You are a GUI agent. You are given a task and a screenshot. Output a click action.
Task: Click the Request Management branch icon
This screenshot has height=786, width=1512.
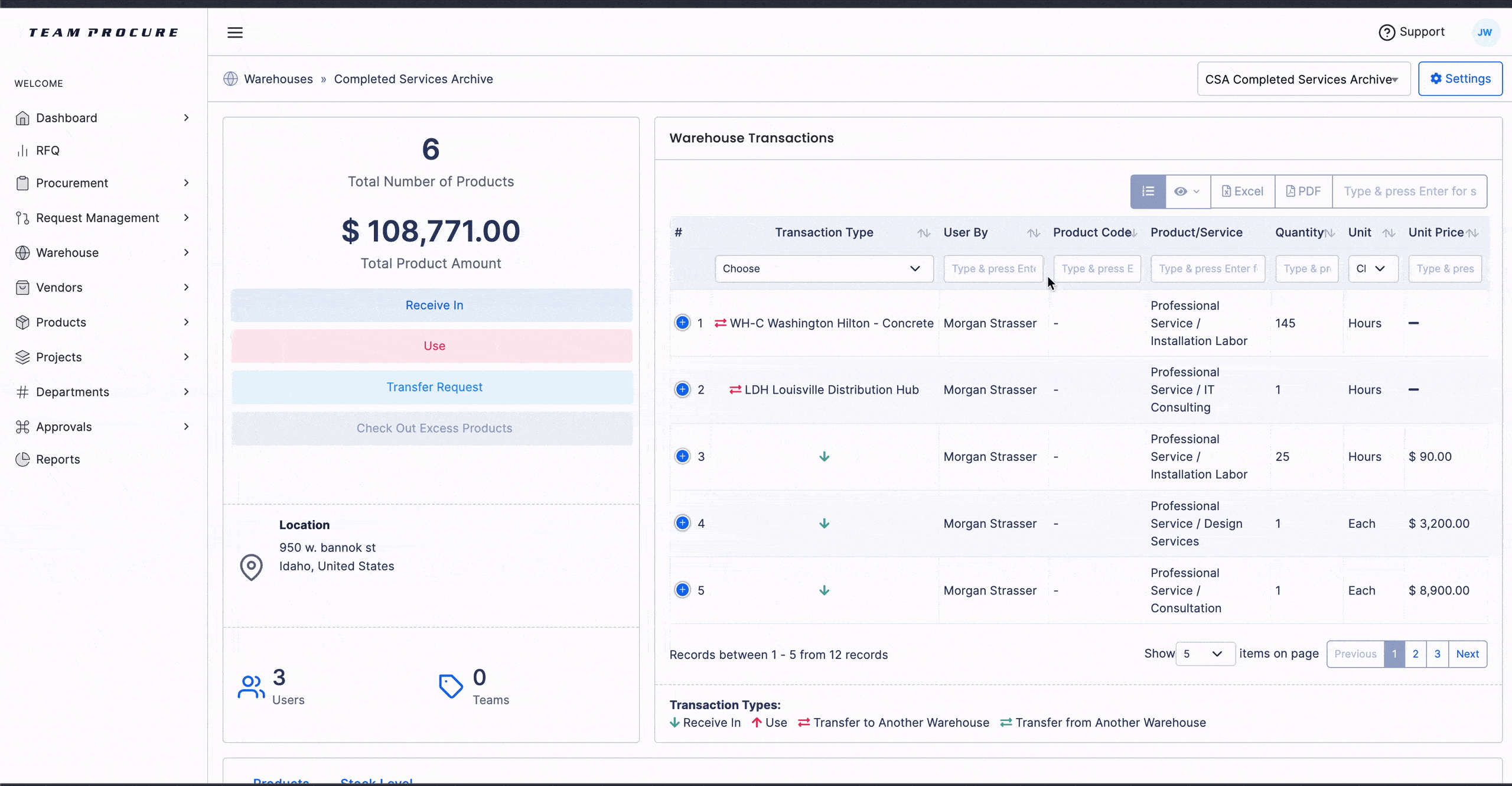(x=22, y=218)
